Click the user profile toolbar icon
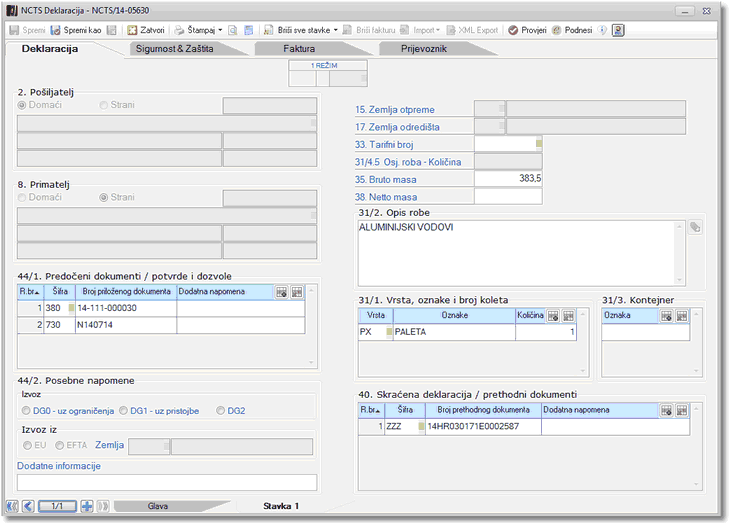The height and width of the screenshot is (526, 731). pos(618,30)
